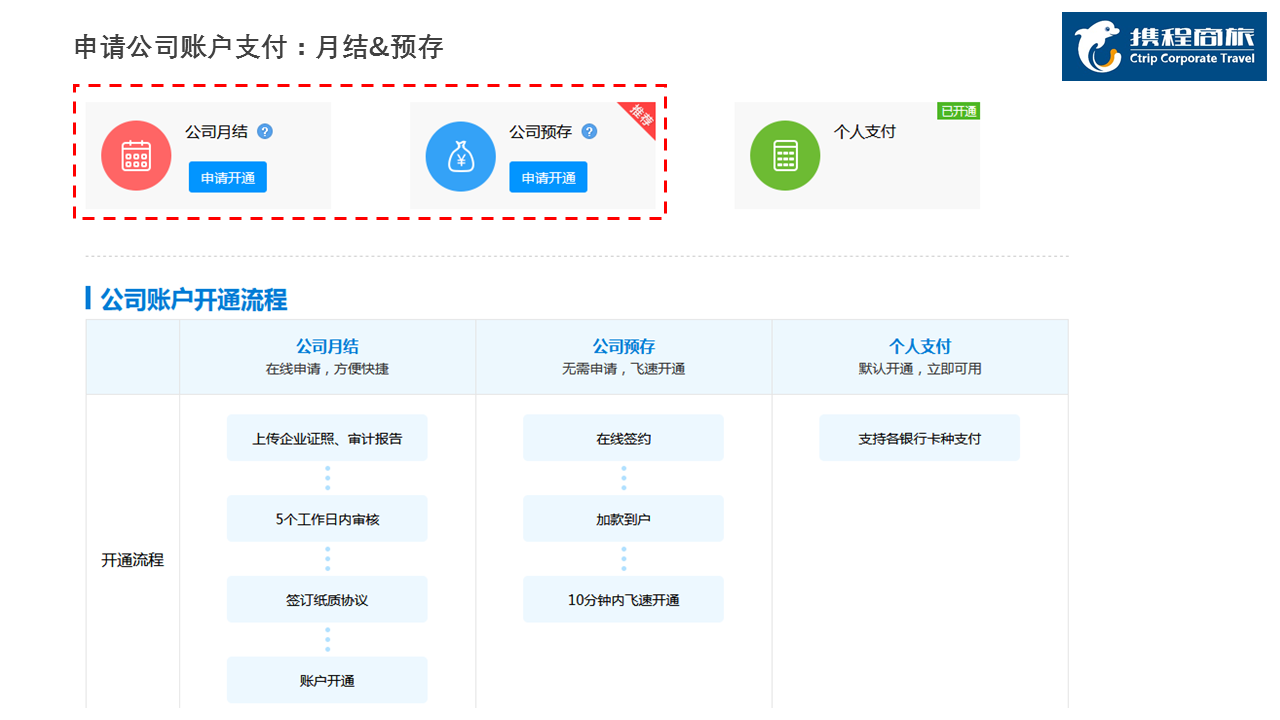Select the 公司预存 card title
The width and height of the screenshot is (1280, 720).
(540, 131)
